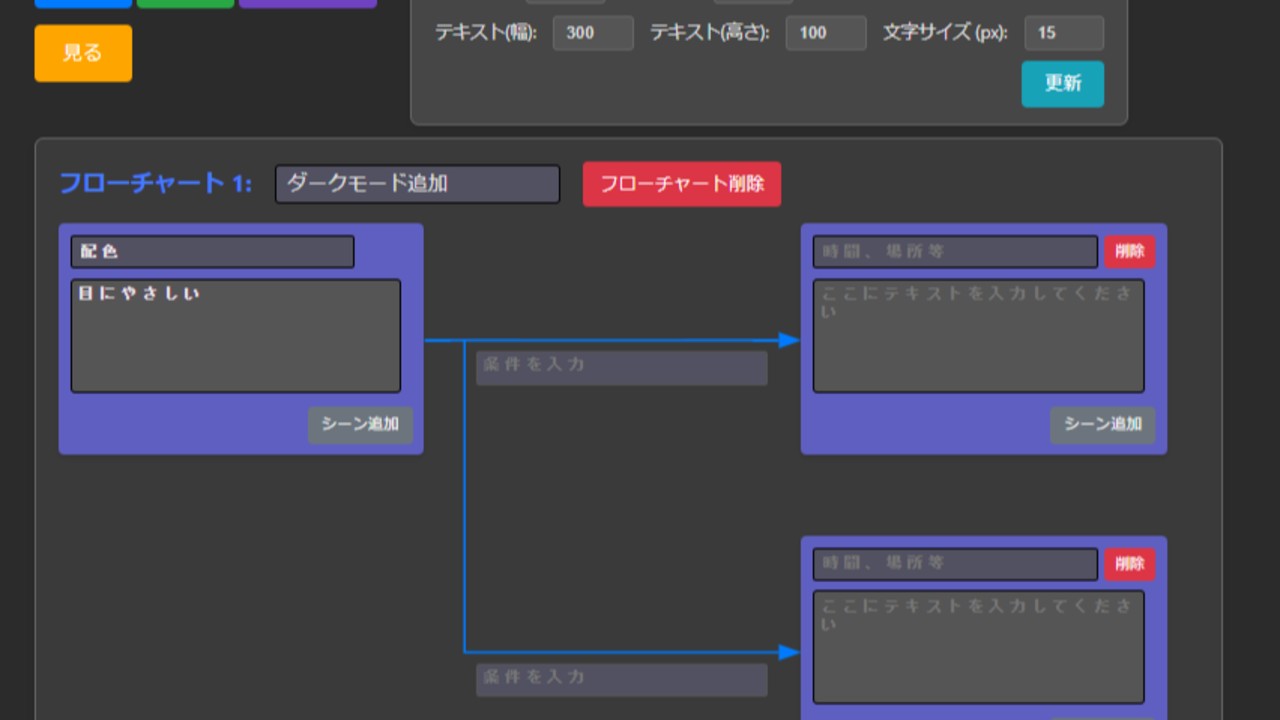Image resolution: width=1280 pixels, height=720 pixels.
Task: Click the purple button at top left
Action: tap(308, 3)
